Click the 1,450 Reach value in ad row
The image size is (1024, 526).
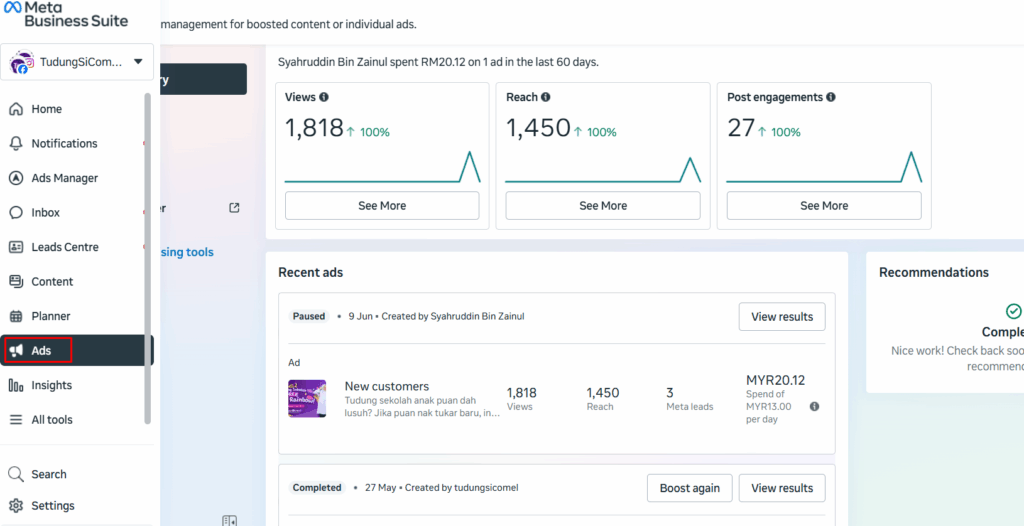(603, 393)
